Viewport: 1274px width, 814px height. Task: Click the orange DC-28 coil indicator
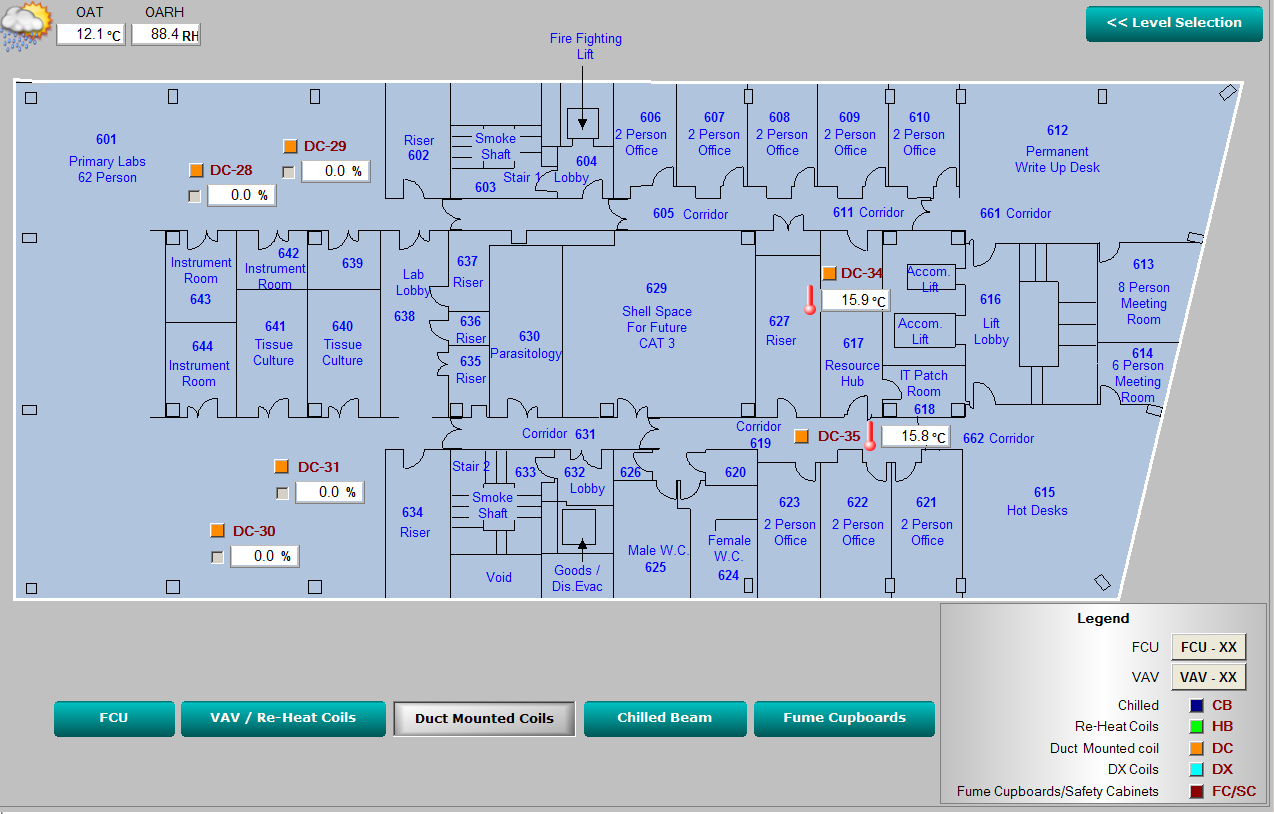(196, 170)
